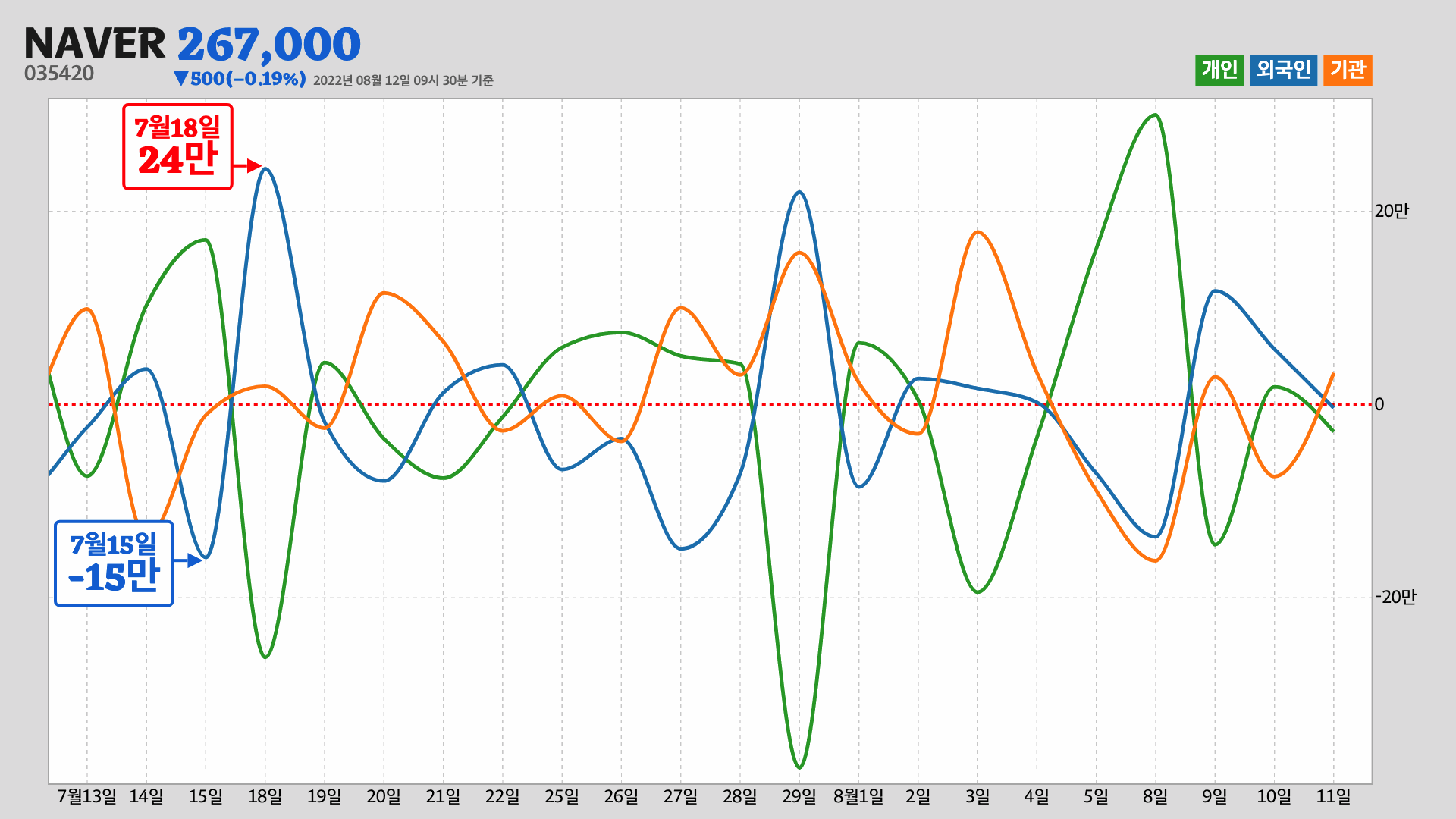Click the 267,000 price value
1456x819 pixels.
(x=269, y=45)
